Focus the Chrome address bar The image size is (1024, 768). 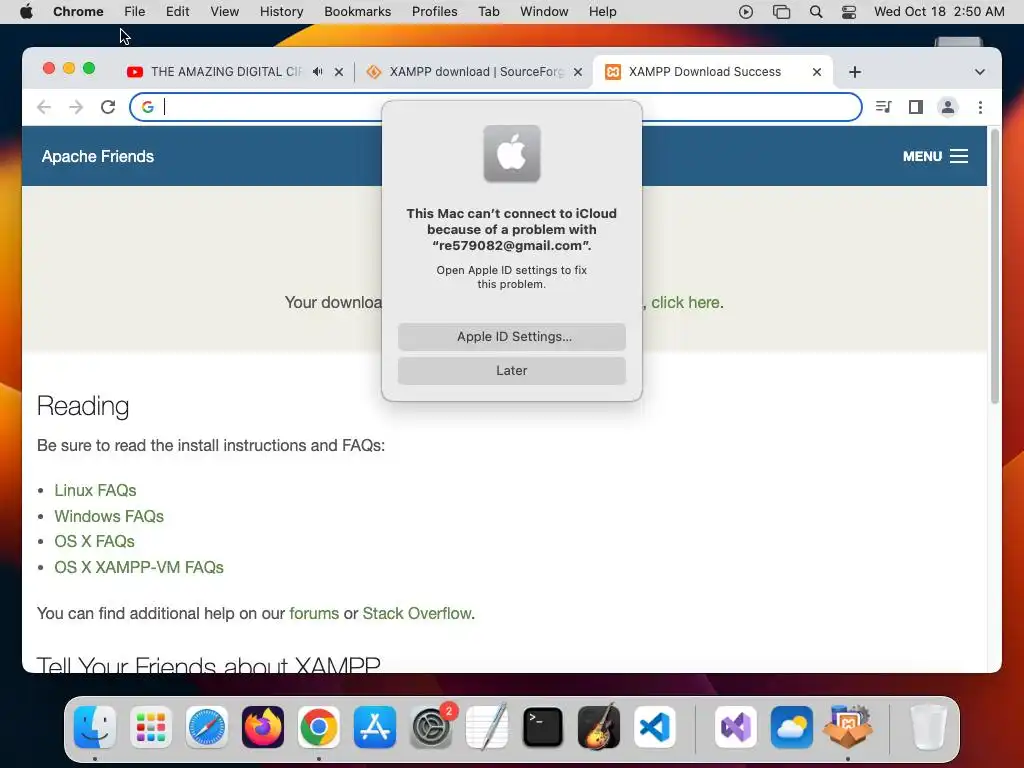tap(496, 107)
